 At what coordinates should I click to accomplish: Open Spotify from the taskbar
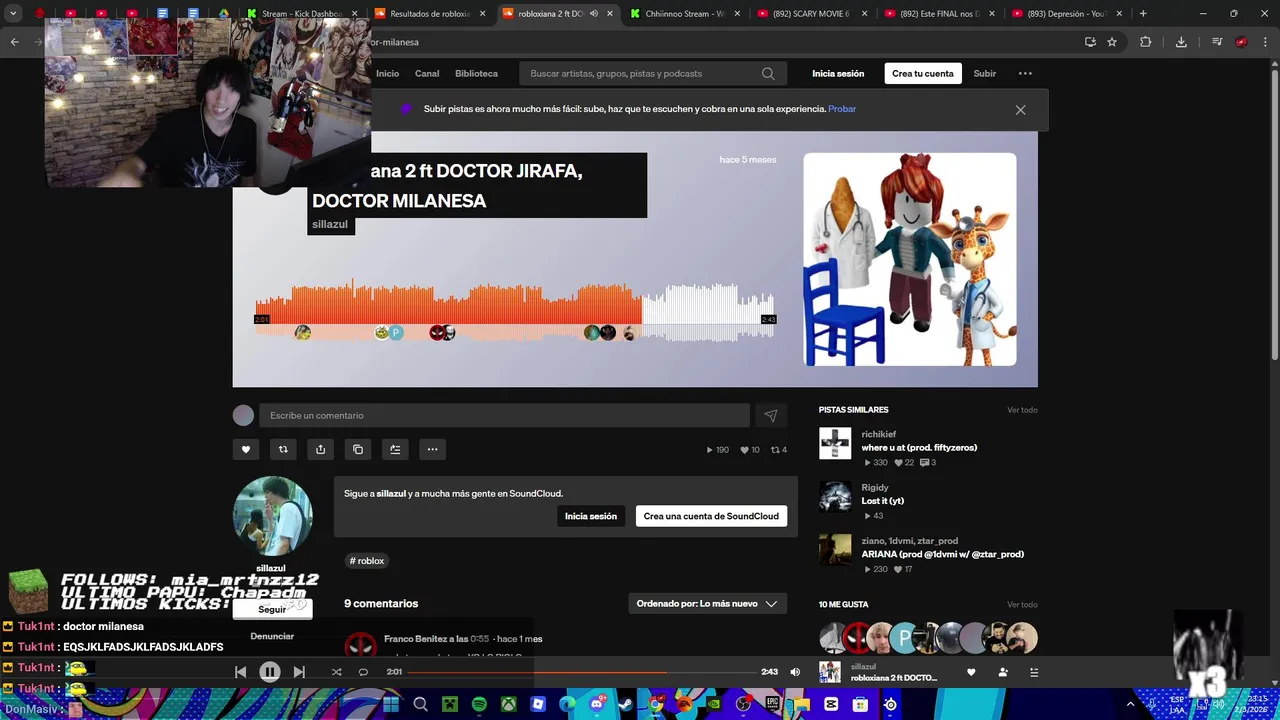click(479, 705)
